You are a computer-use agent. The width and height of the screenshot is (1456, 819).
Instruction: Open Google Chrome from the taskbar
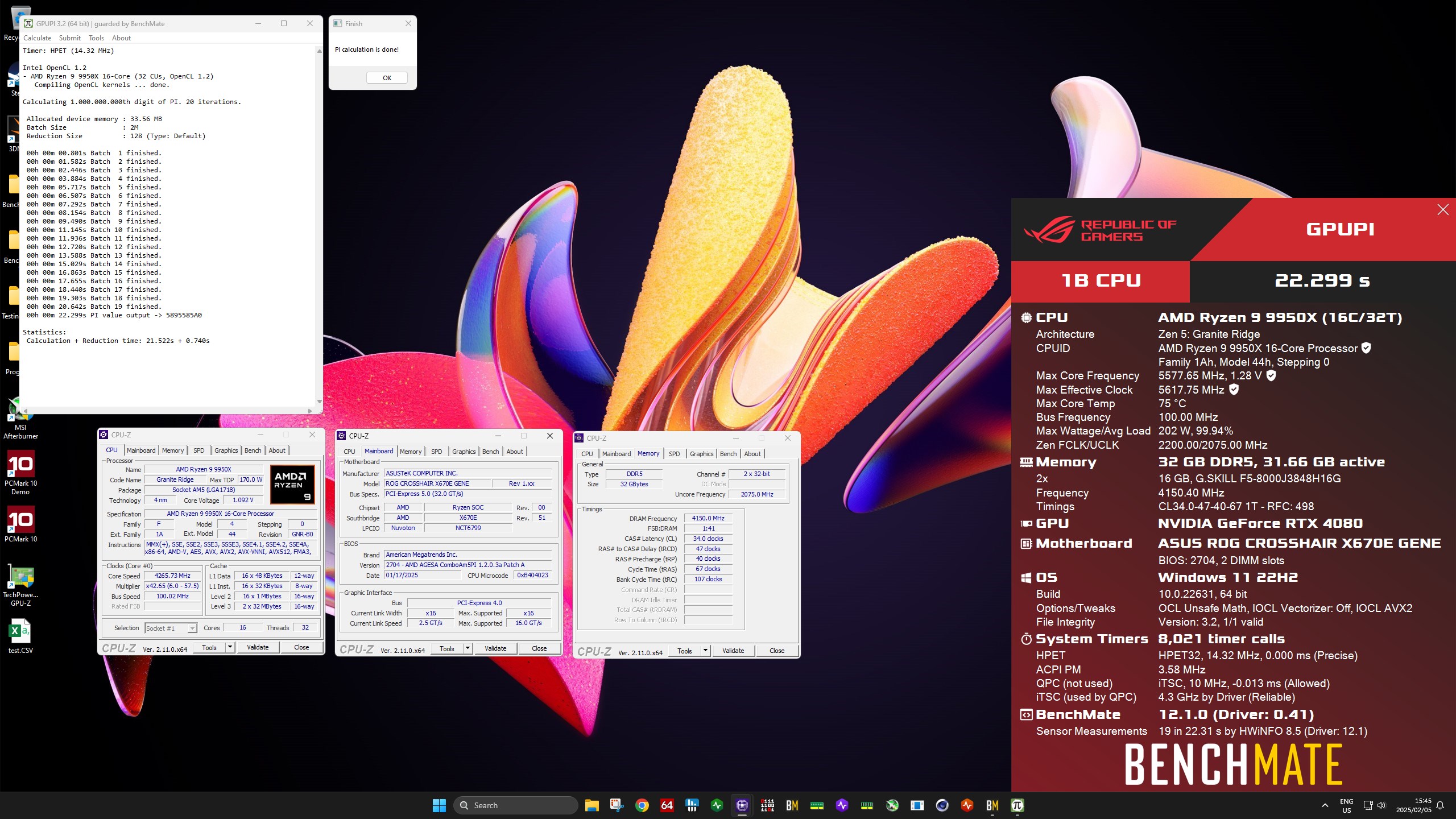pyautogui.click(x=642, y=805)
